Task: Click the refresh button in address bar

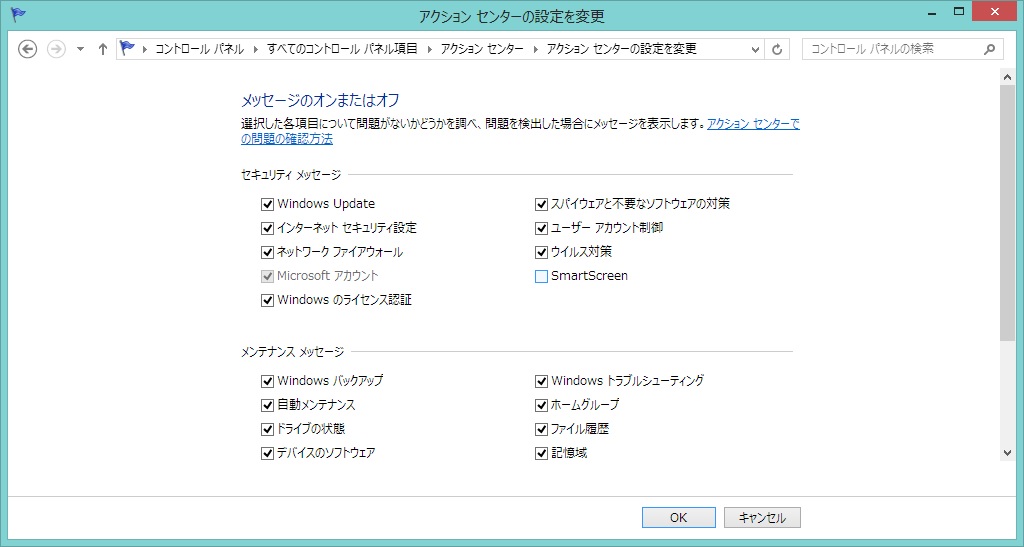Action: 776,49
